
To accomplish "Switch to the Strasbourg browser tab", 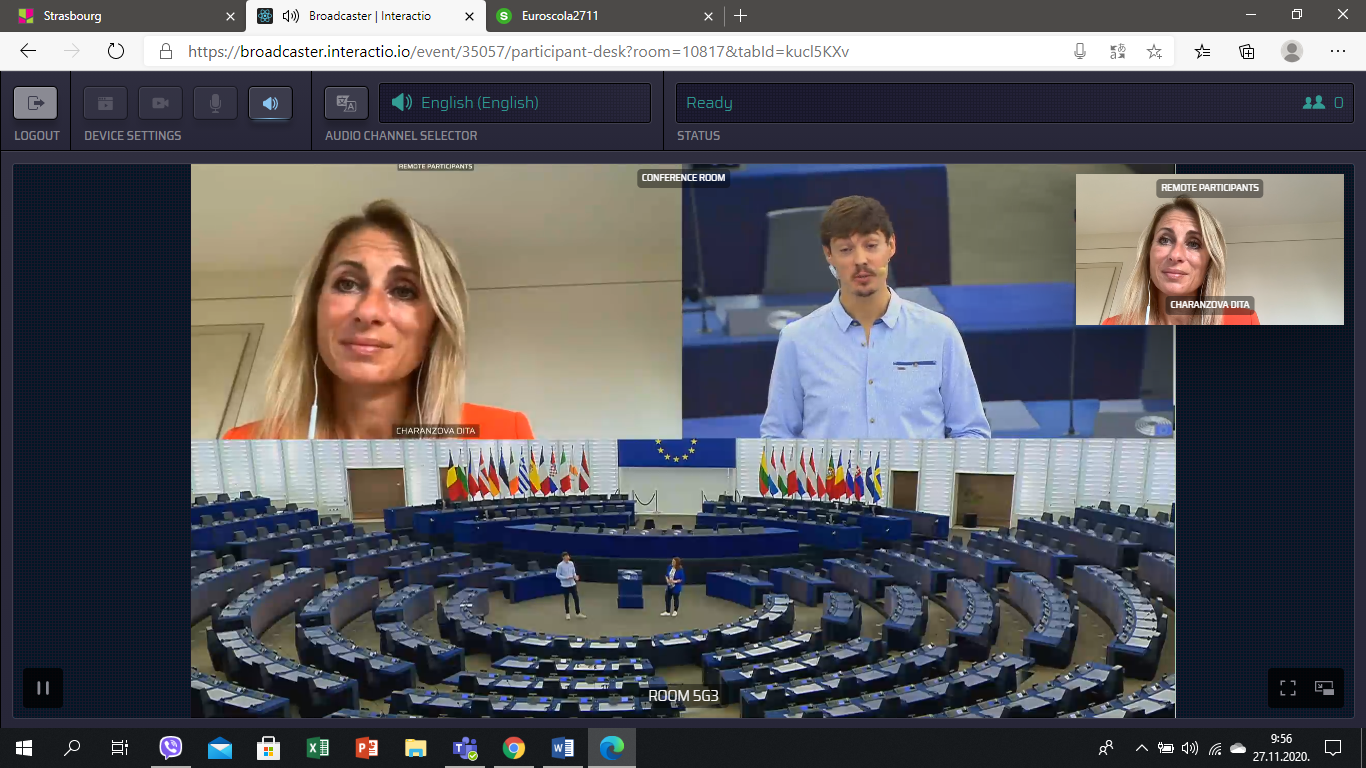I will pyautogui.click(x=123, y=16).
